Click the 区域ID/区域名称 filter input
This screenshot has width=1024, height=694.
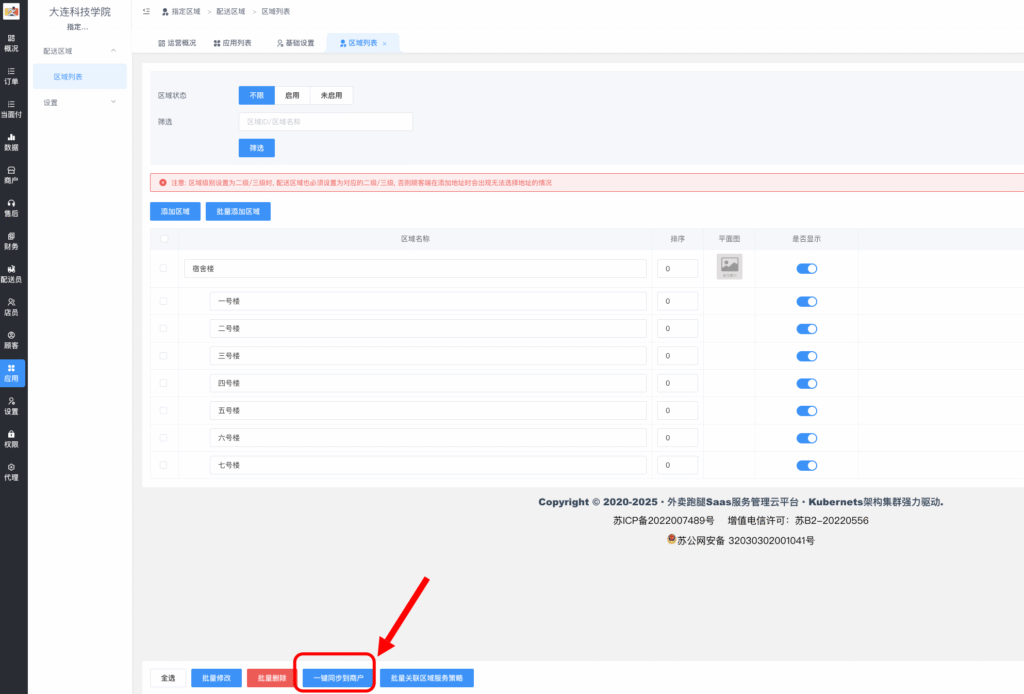pos(325,121)
